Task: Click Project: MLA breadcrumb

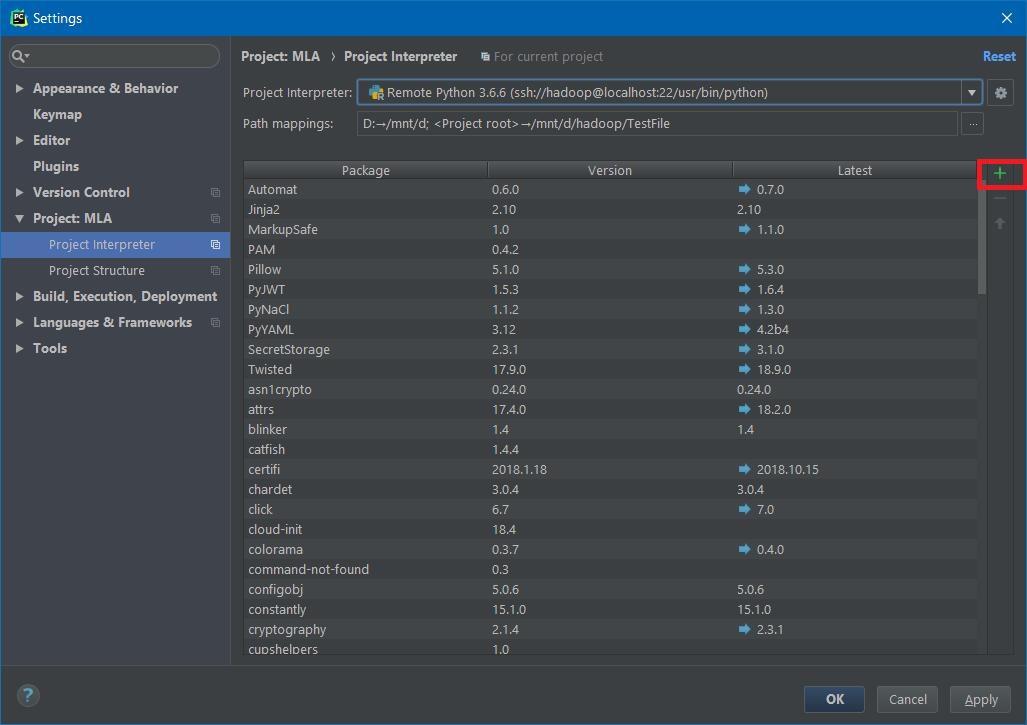Action: [x=280, y=56]
